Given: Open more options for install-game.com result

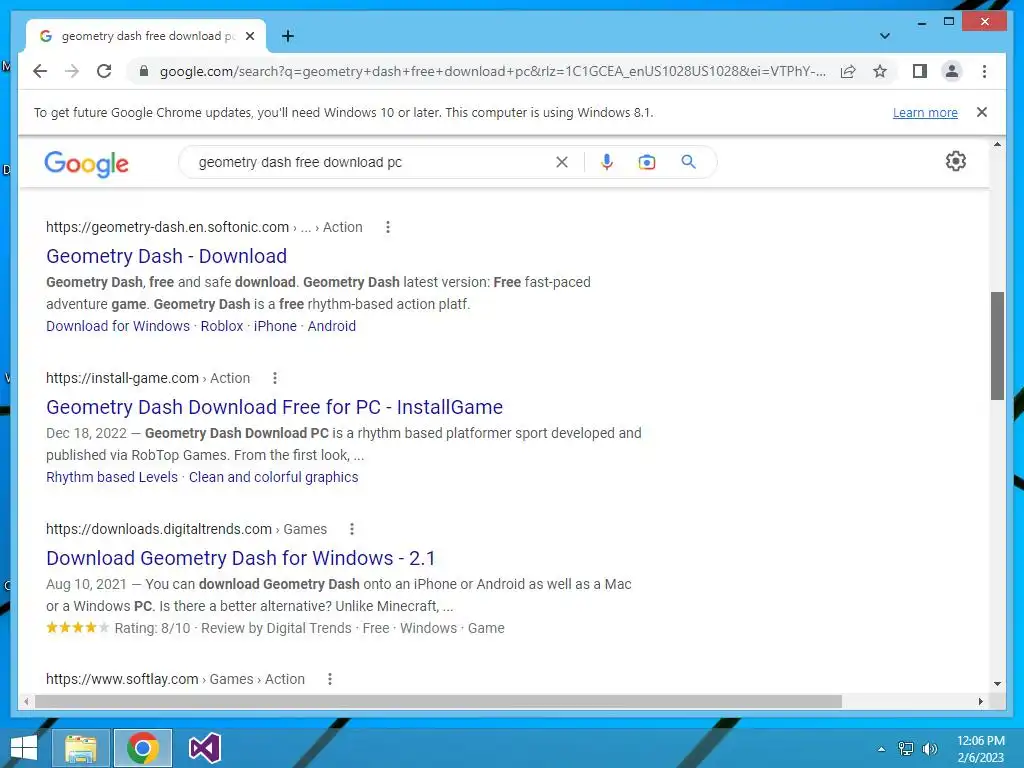Looking at the screenshot, I should click(275, 378).
